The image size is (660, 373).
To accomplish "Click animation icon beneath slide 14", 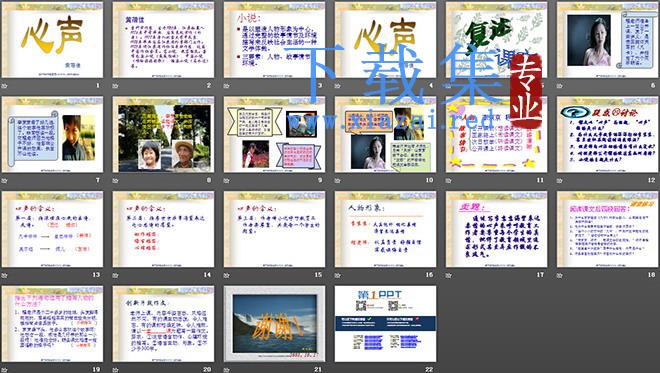I will tap(116, 275).
